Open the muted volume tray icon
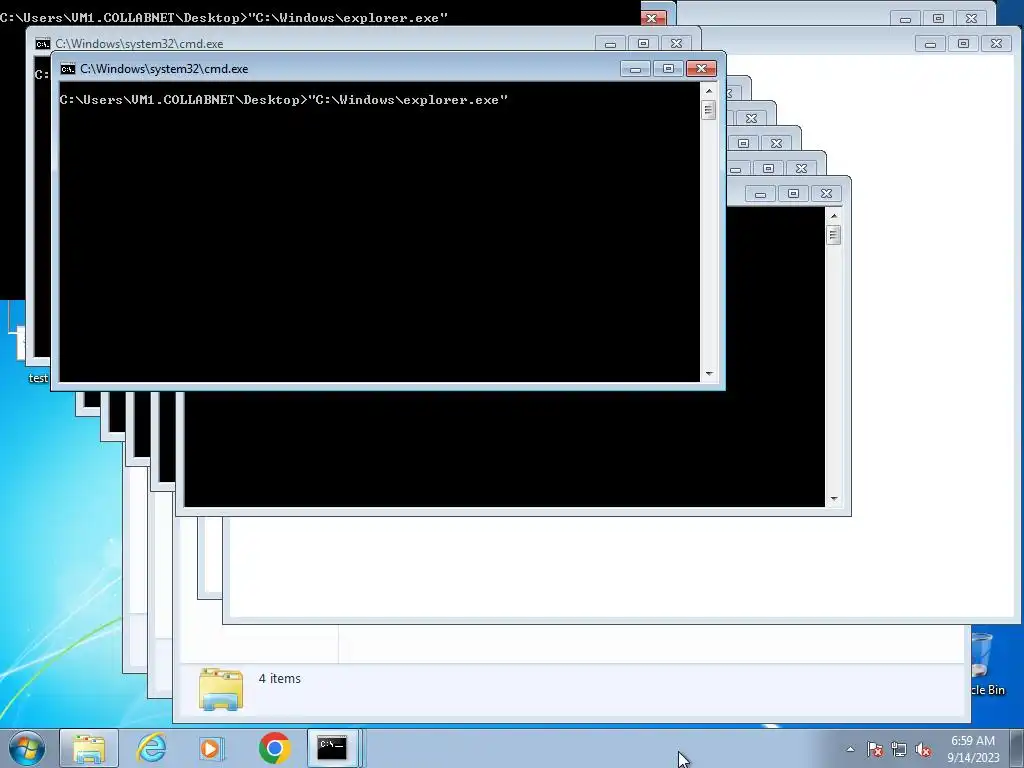The image size is (1024, 768). pos(923,750)
